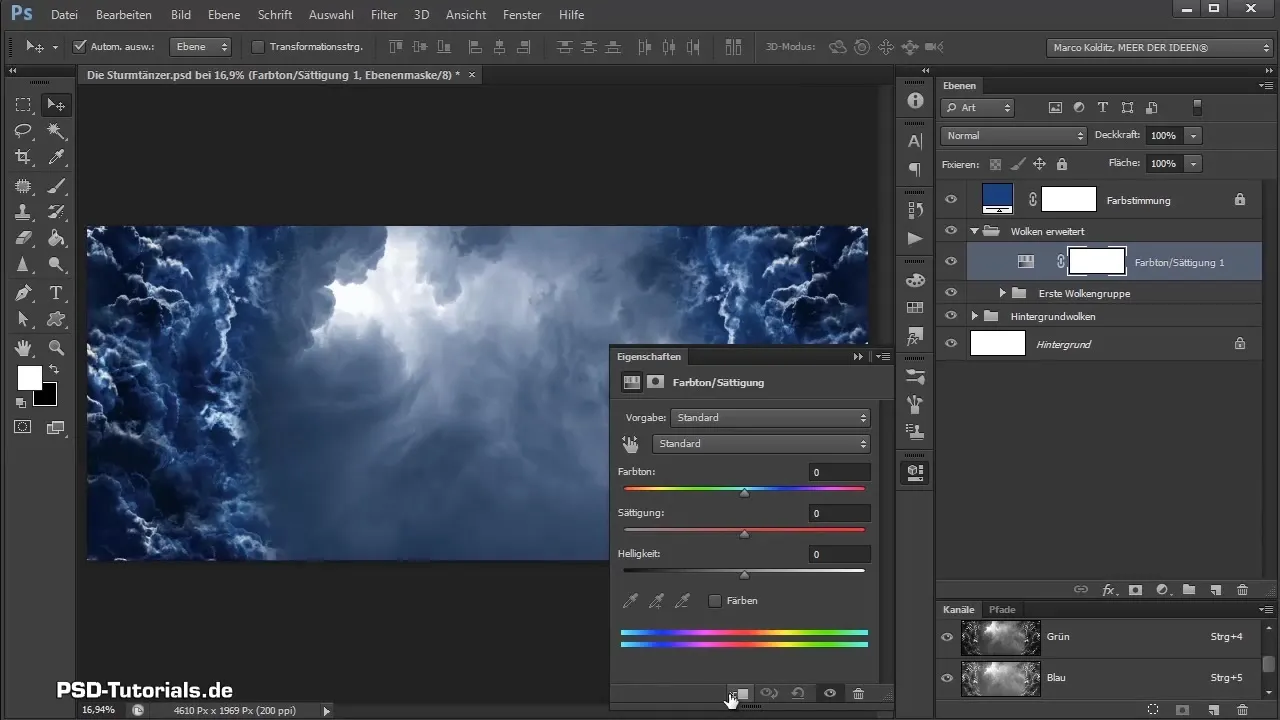Uncheck the Autom. ausw. checkbox
The image size is (1280, 720).
tap(81, 47)
